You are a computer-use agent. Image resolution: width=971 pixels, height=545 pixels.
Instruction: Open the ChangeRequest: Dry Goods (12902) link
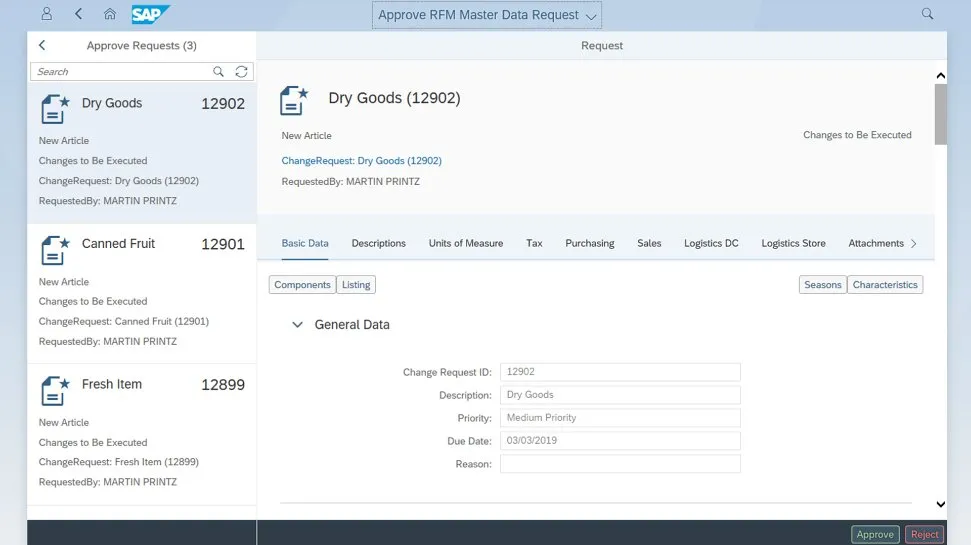pyautogui.click(x=361, y=160)
